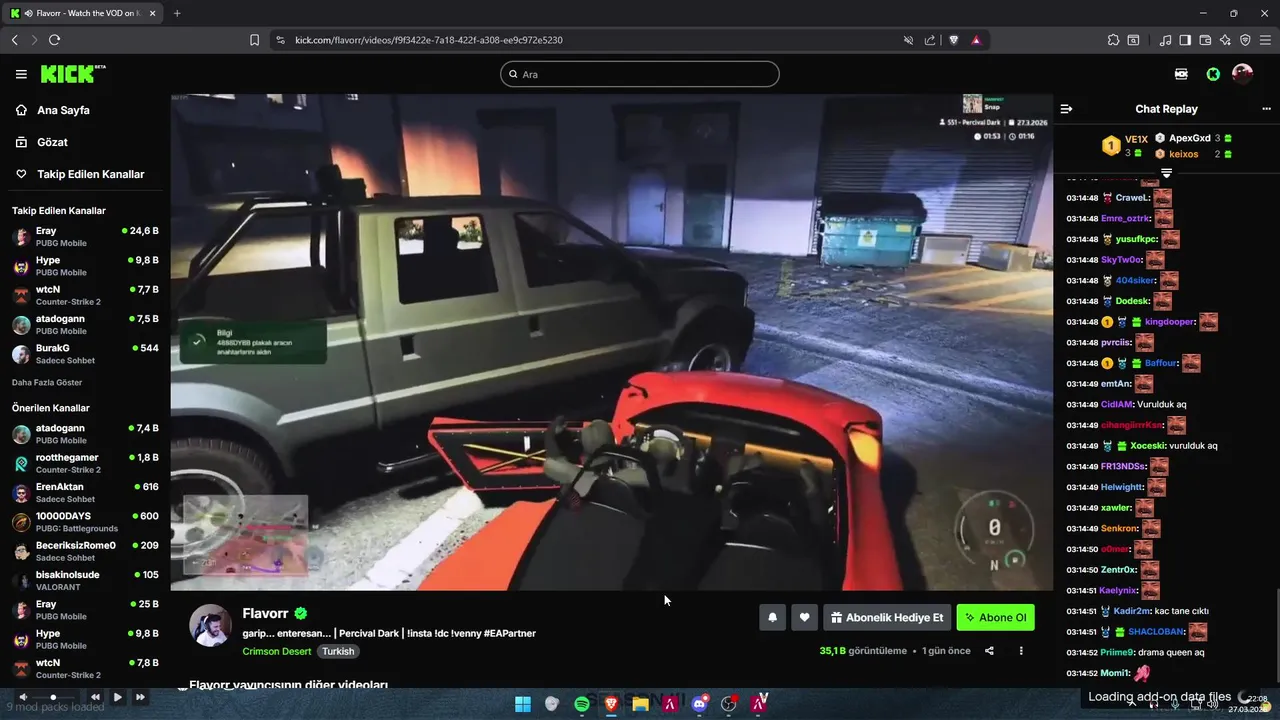Open Discord from the taskbar

tap(699, 704)
